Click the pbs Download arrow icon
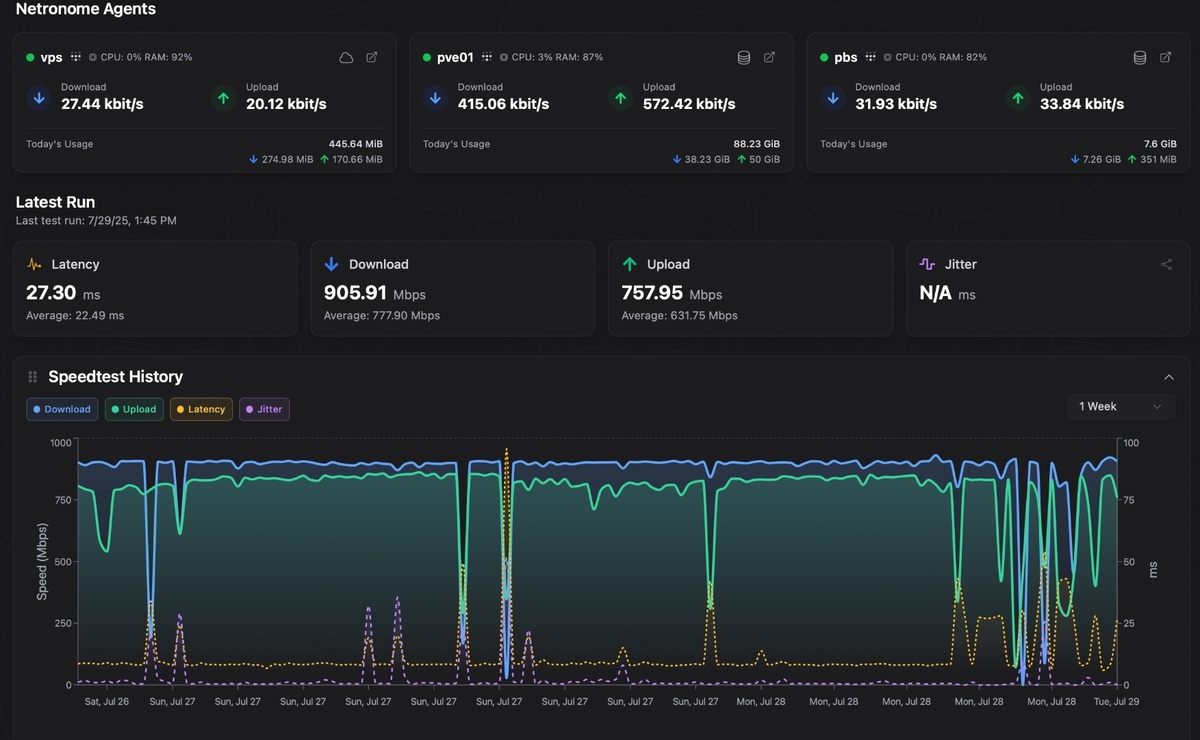 (x=833, y=98)
